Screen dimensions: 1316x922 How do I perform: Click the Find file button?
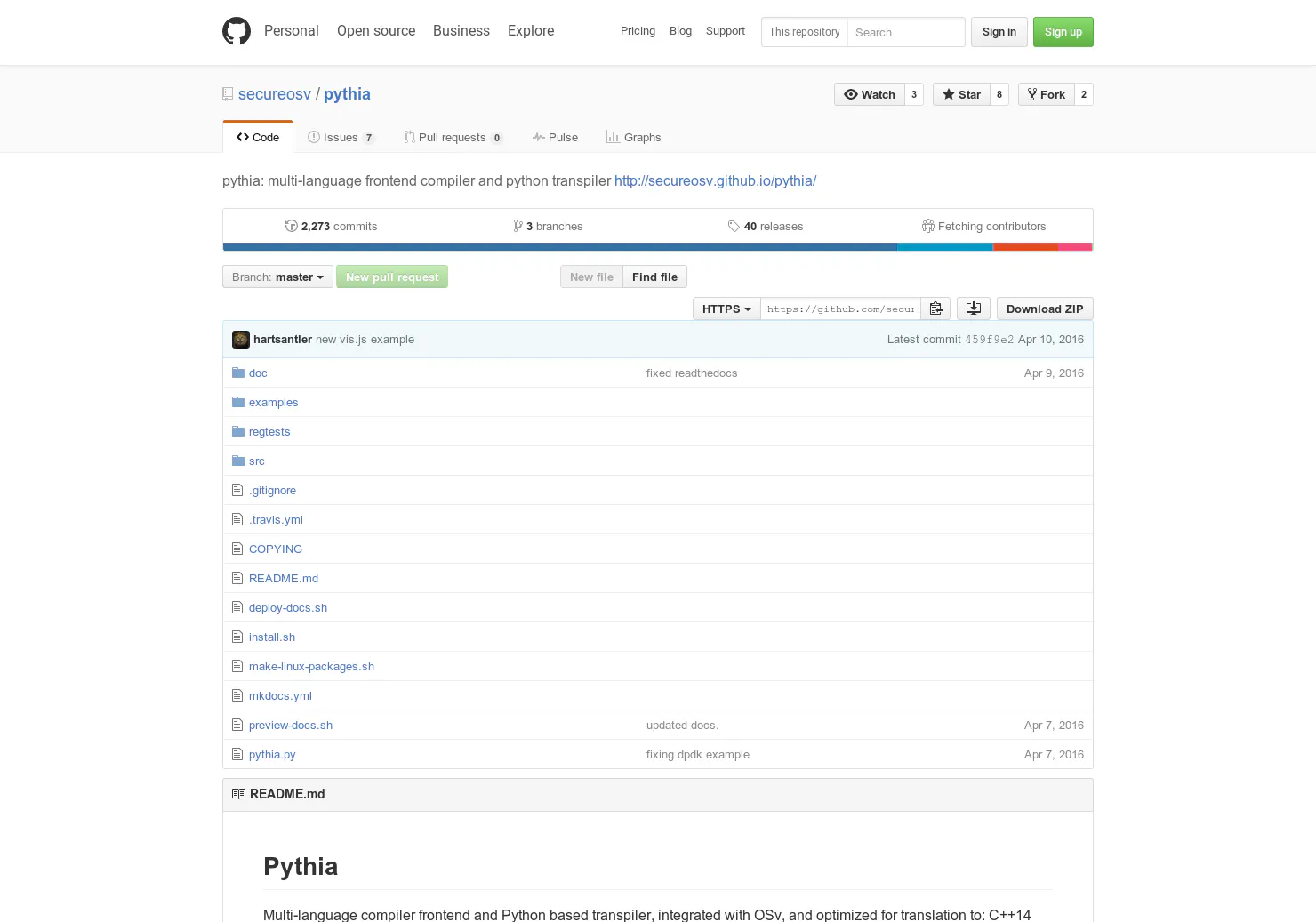pos(654,277)
